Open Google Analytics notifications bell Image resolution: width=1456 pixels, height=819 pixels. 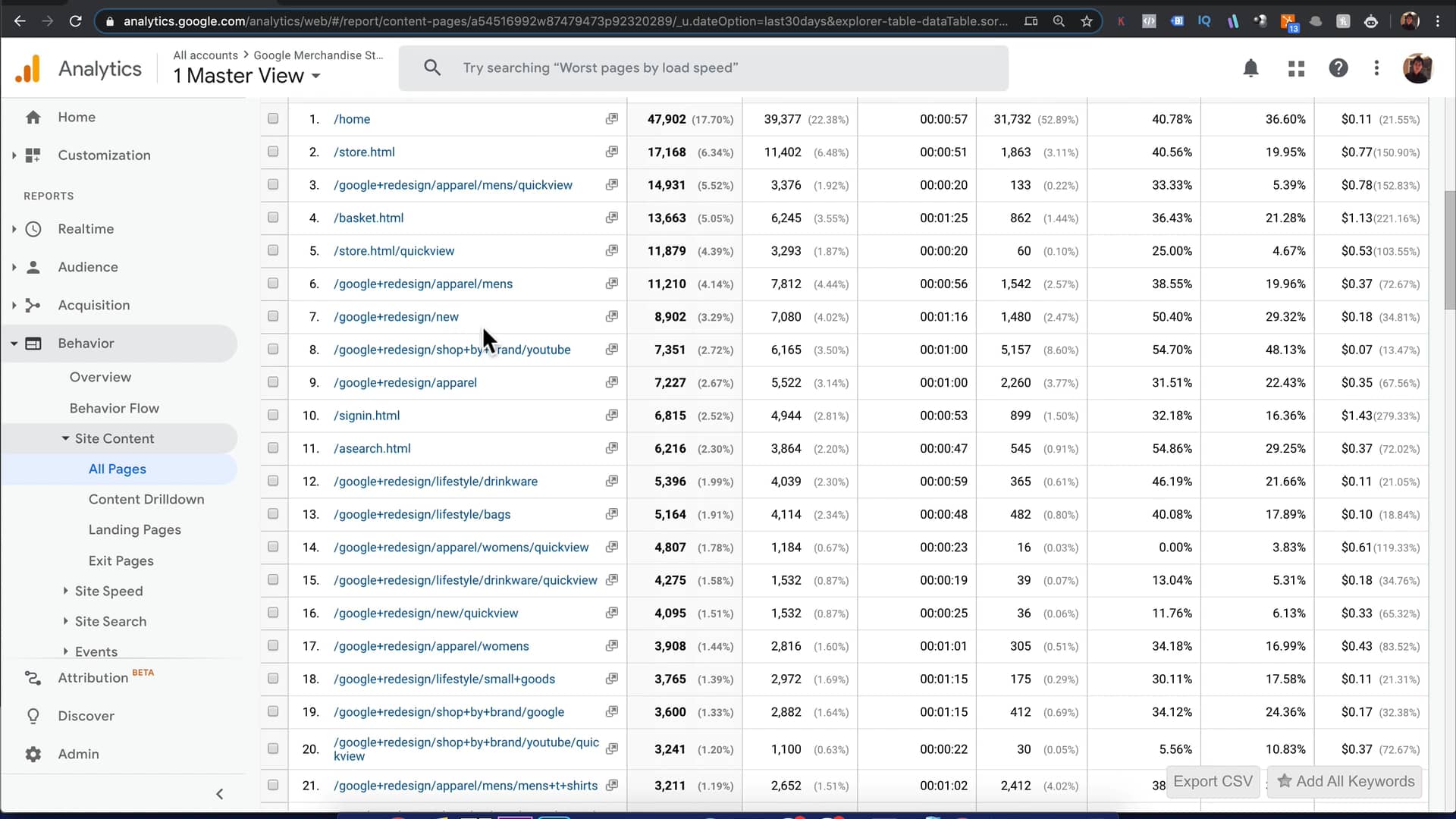tap(1250, 67)
